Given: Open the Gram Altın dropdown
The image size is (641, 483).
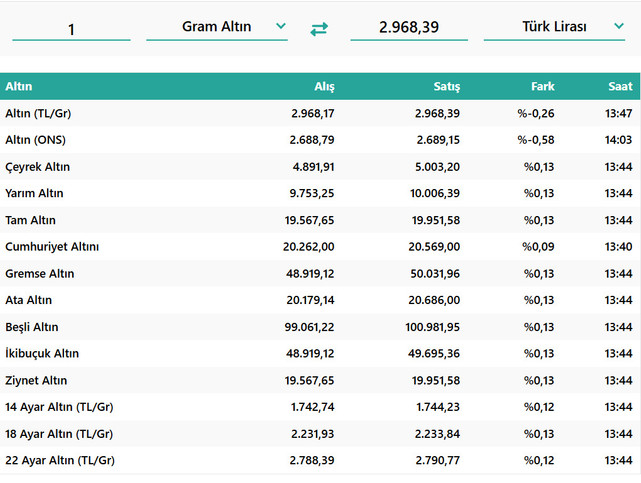Looking at the screenshot, I should (217, 27).
